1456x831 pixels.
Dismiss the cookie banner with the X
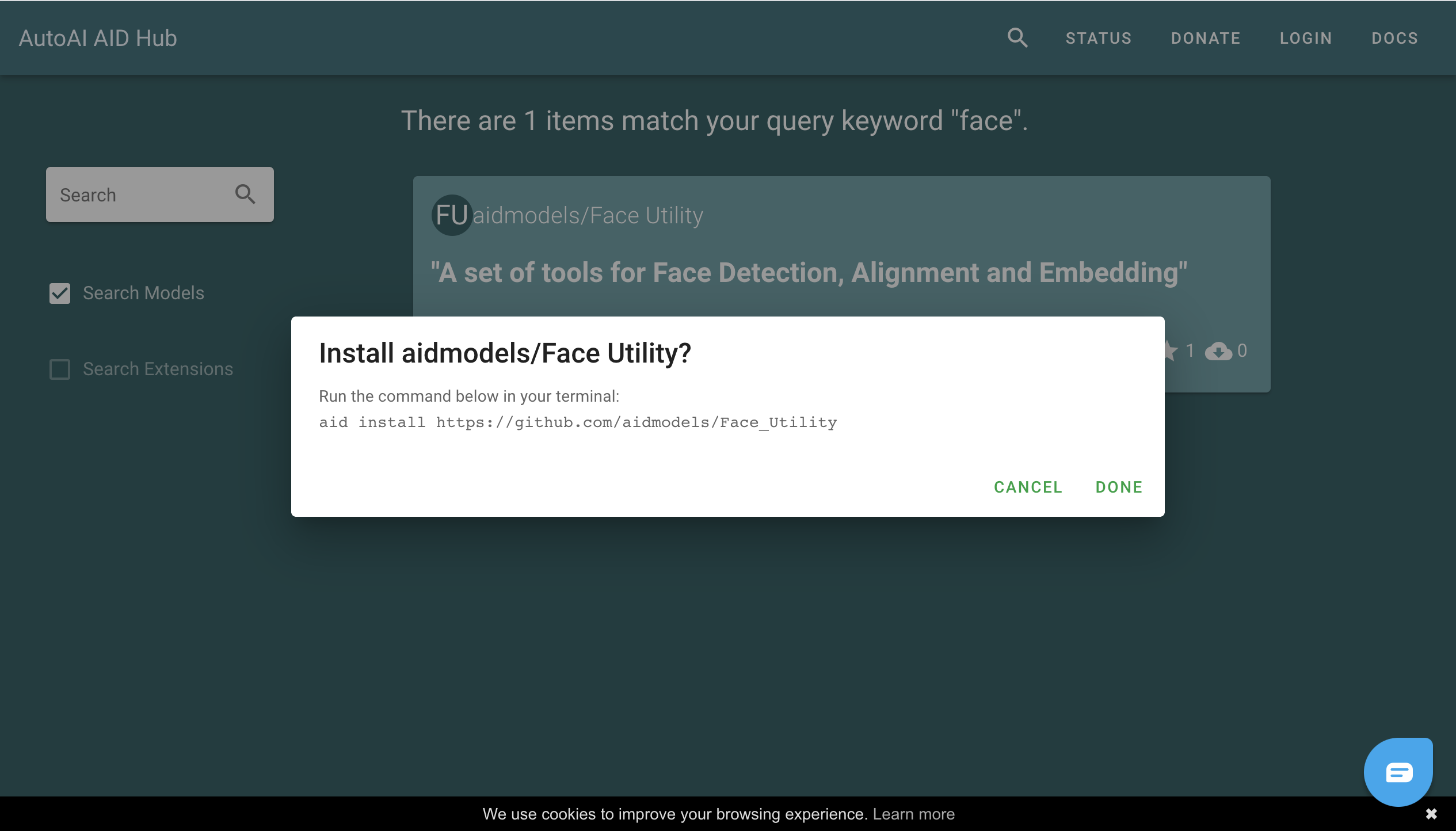tap(1431, 814)
